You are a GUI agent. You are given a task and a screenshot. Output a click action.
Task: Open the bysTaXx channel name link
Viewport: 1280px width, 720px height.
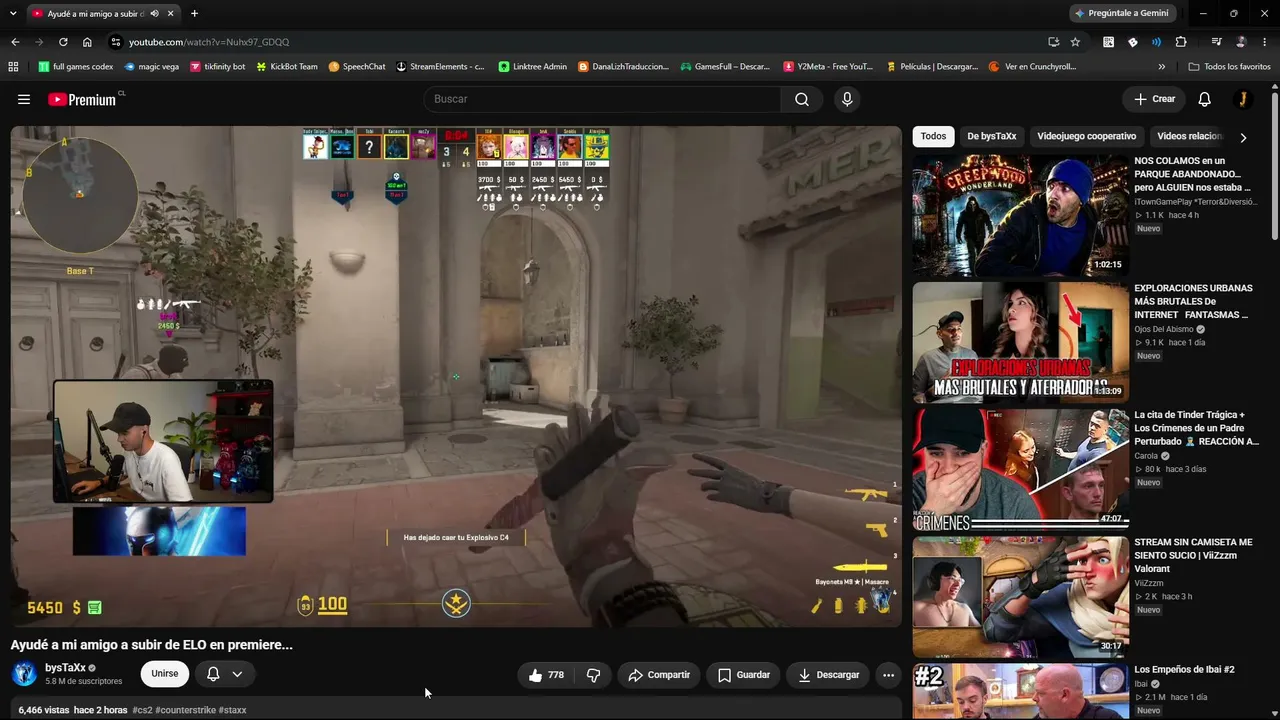[x=65, y=668]
